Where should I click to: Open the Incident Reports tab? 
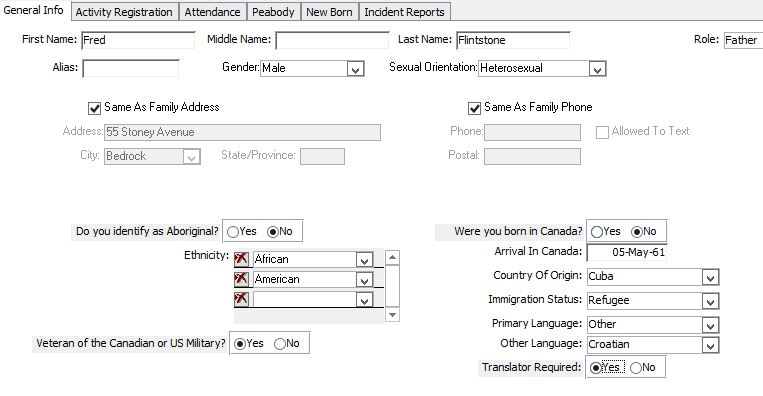[x=404, y=12]
